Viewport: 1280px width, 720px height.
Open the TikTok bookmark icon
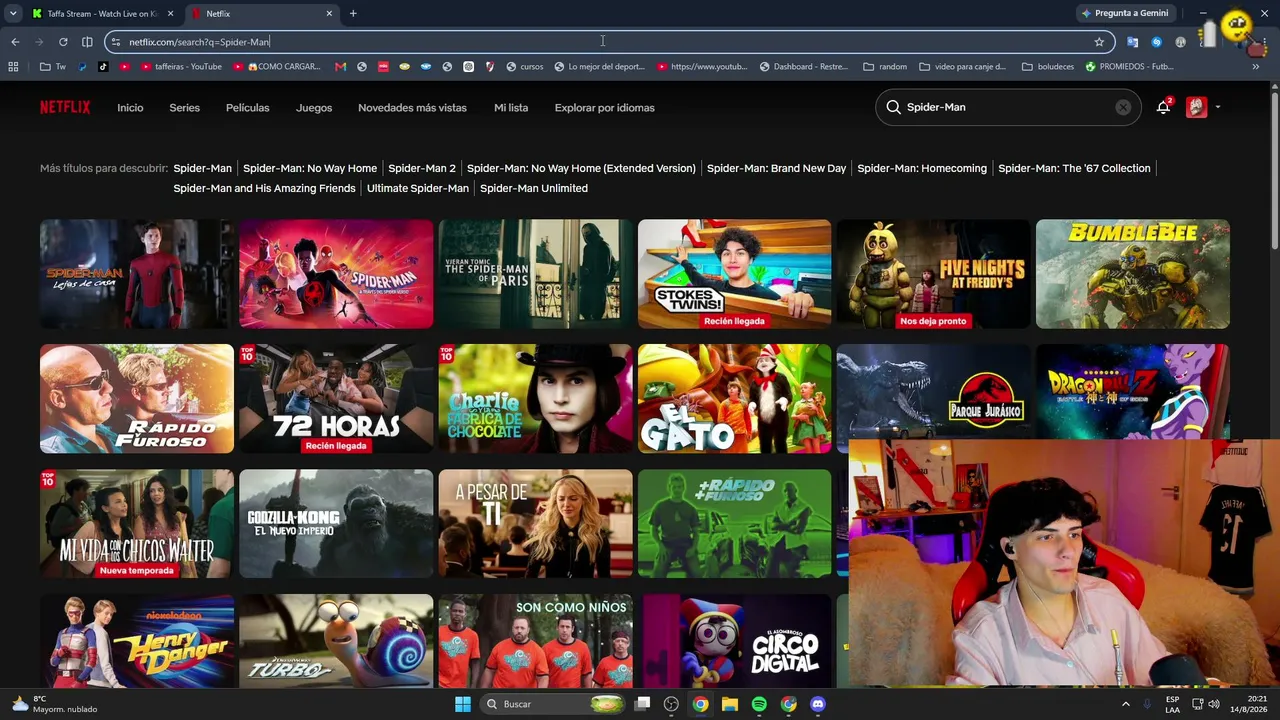tap(103, 67)
